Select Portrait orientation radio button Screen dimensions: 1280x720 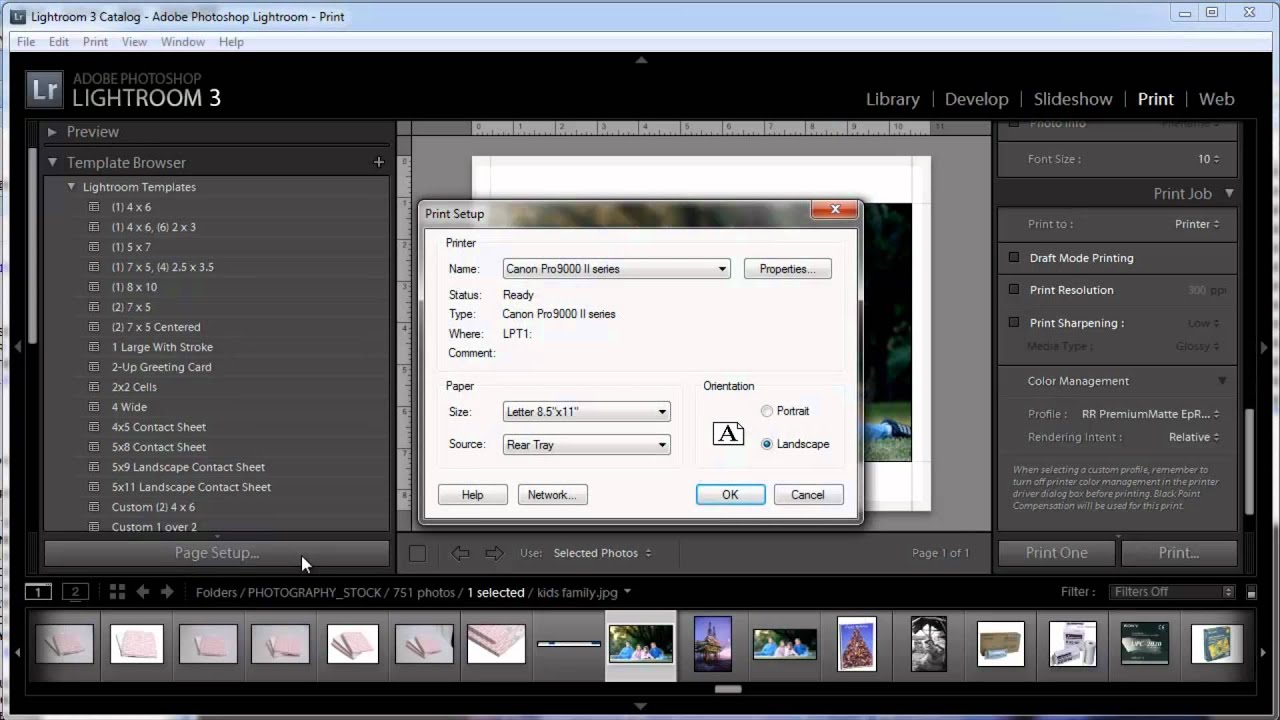coord(767,411)
